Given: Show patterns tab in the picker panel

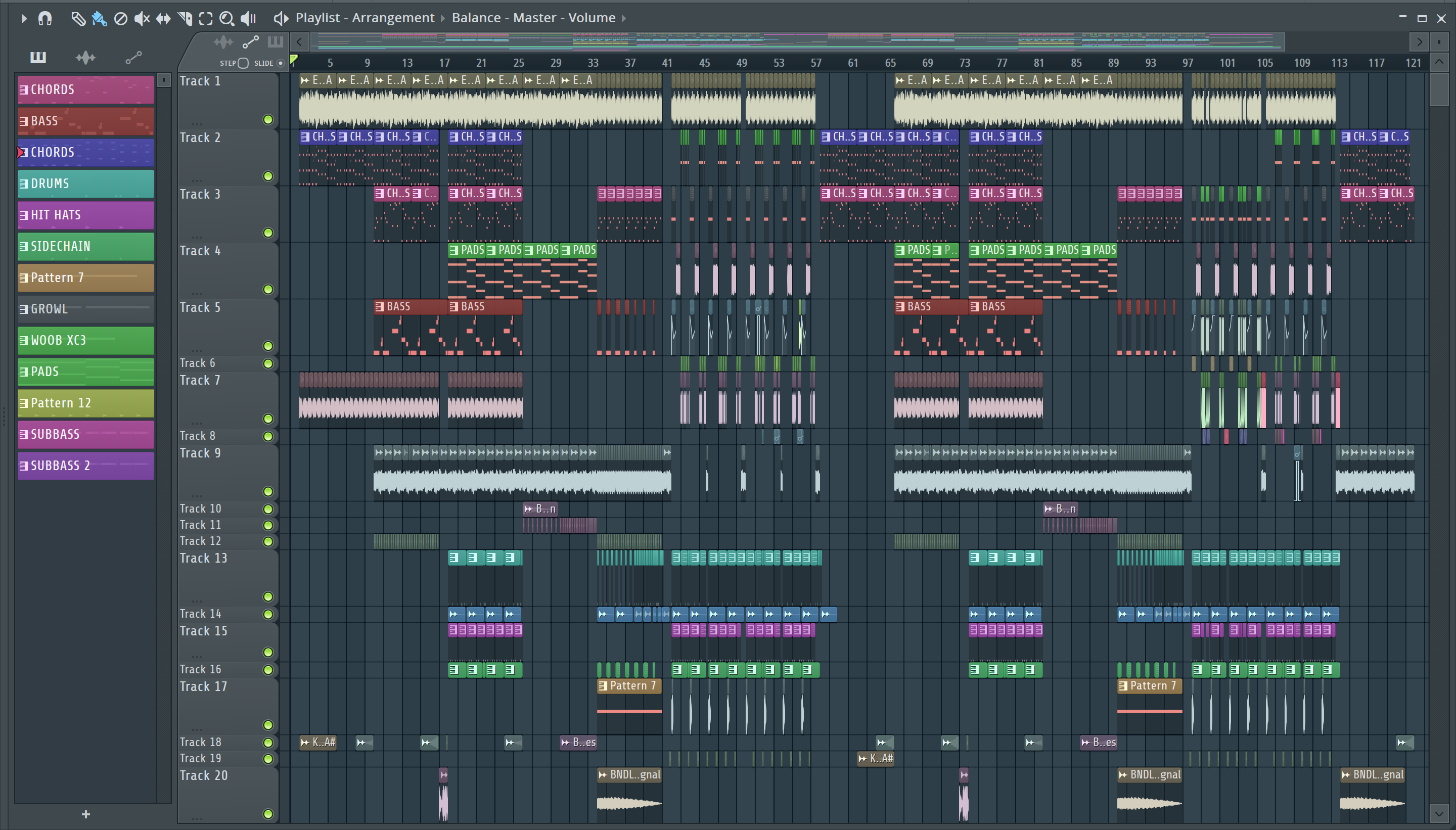Looking at the screenshot, I should [x=38, y=57].
